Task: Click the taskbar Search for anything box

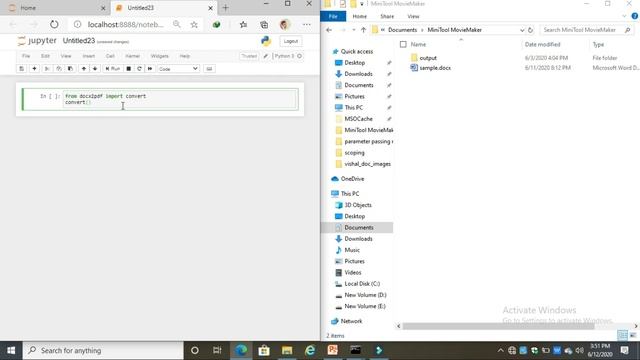Action: point(103,350)
